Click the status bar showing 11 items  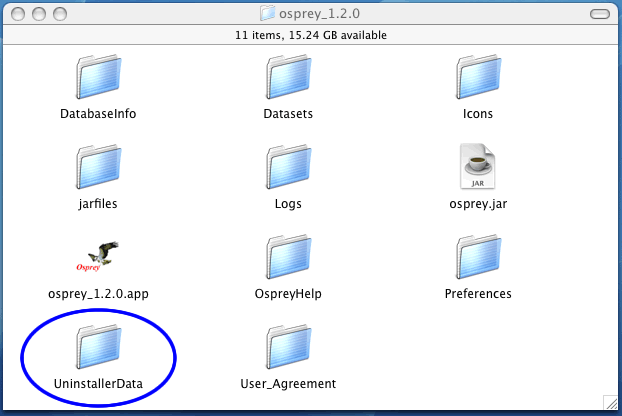coord(311,35)
